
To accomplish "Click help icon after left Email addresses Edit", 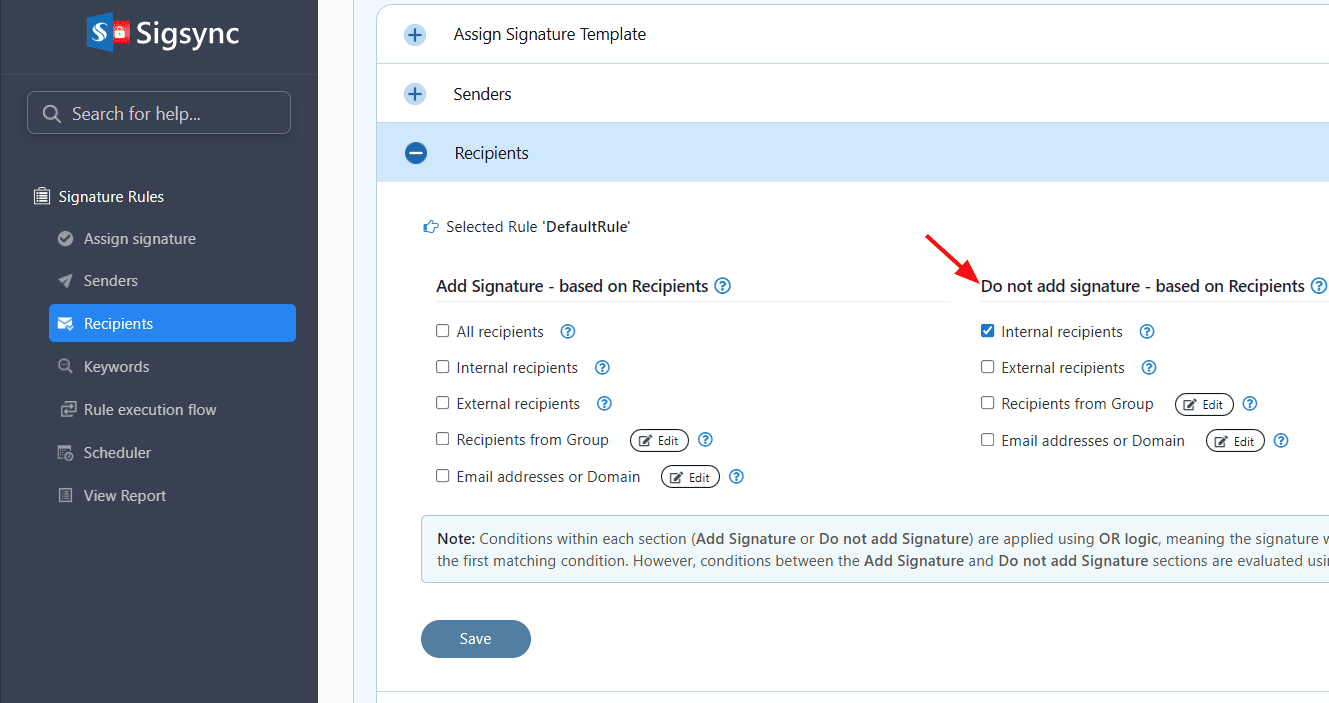I will point(737,477).
